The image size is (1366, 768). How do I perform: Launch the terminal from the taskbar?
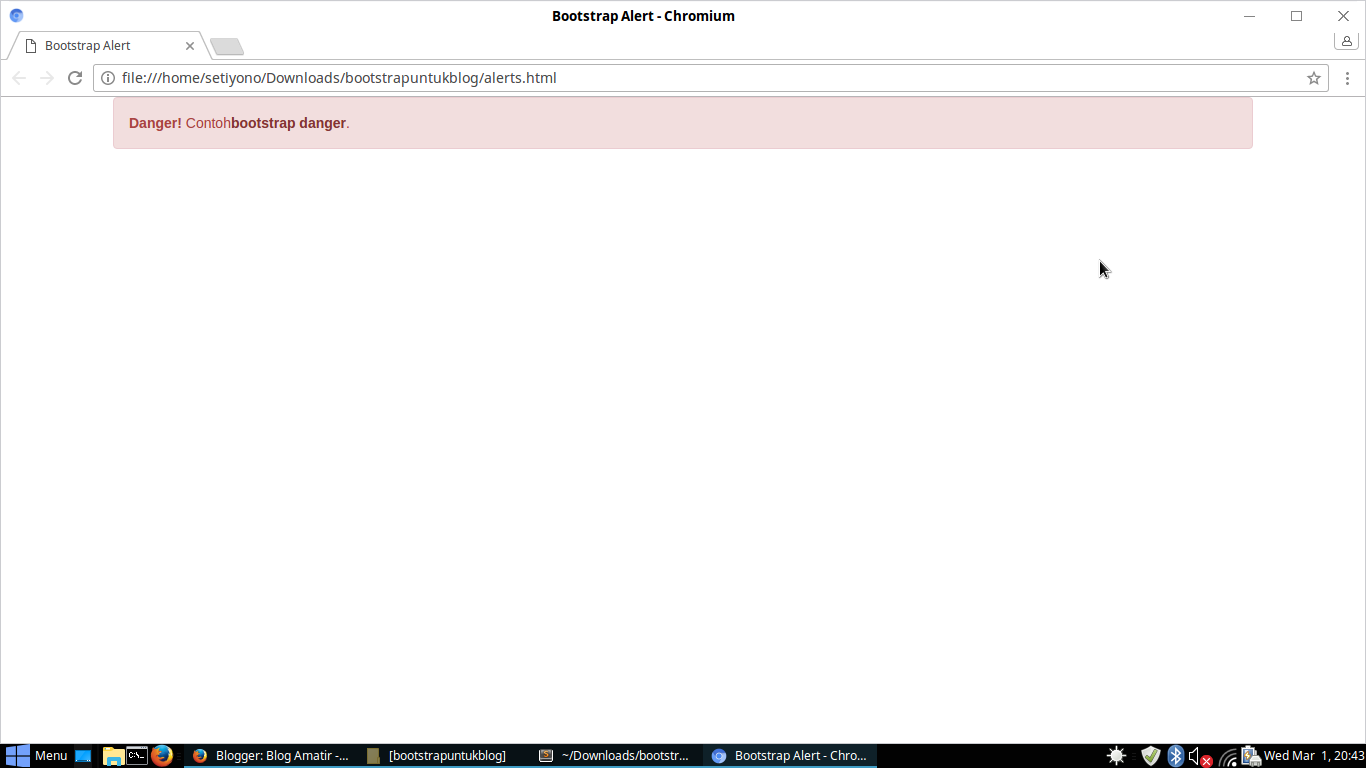pyautogui.click(x=137, y=756)
